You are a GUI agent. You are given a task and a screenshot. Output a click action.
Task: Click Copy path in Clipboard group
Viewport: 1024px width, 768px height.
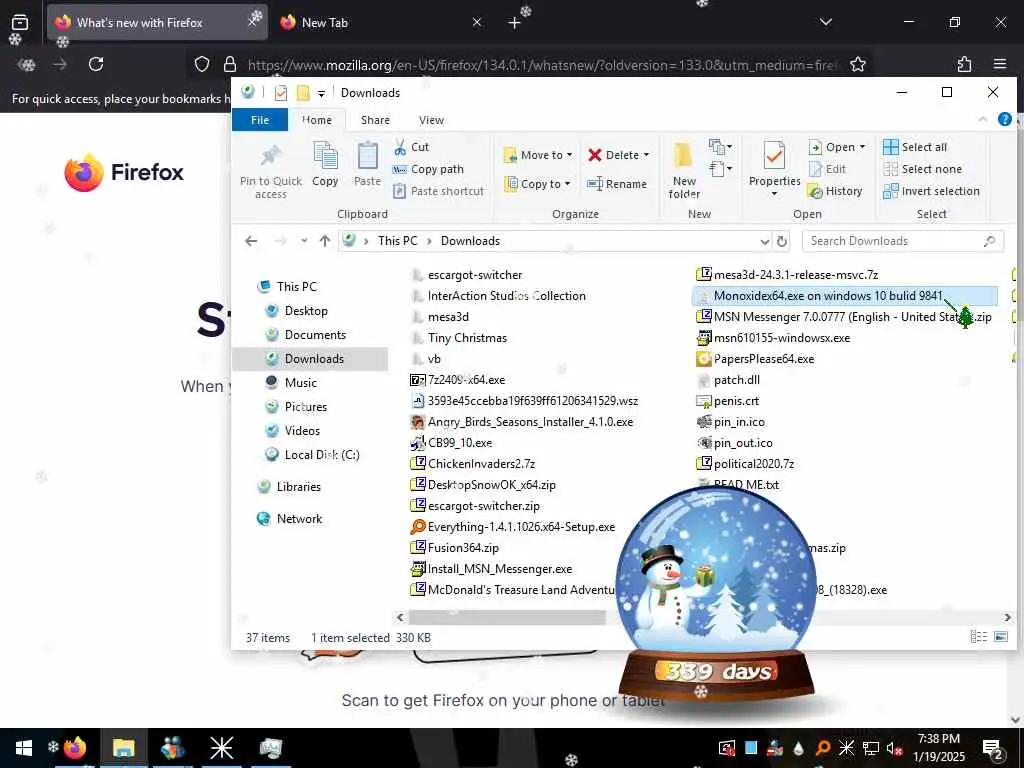tap(428, 169)
